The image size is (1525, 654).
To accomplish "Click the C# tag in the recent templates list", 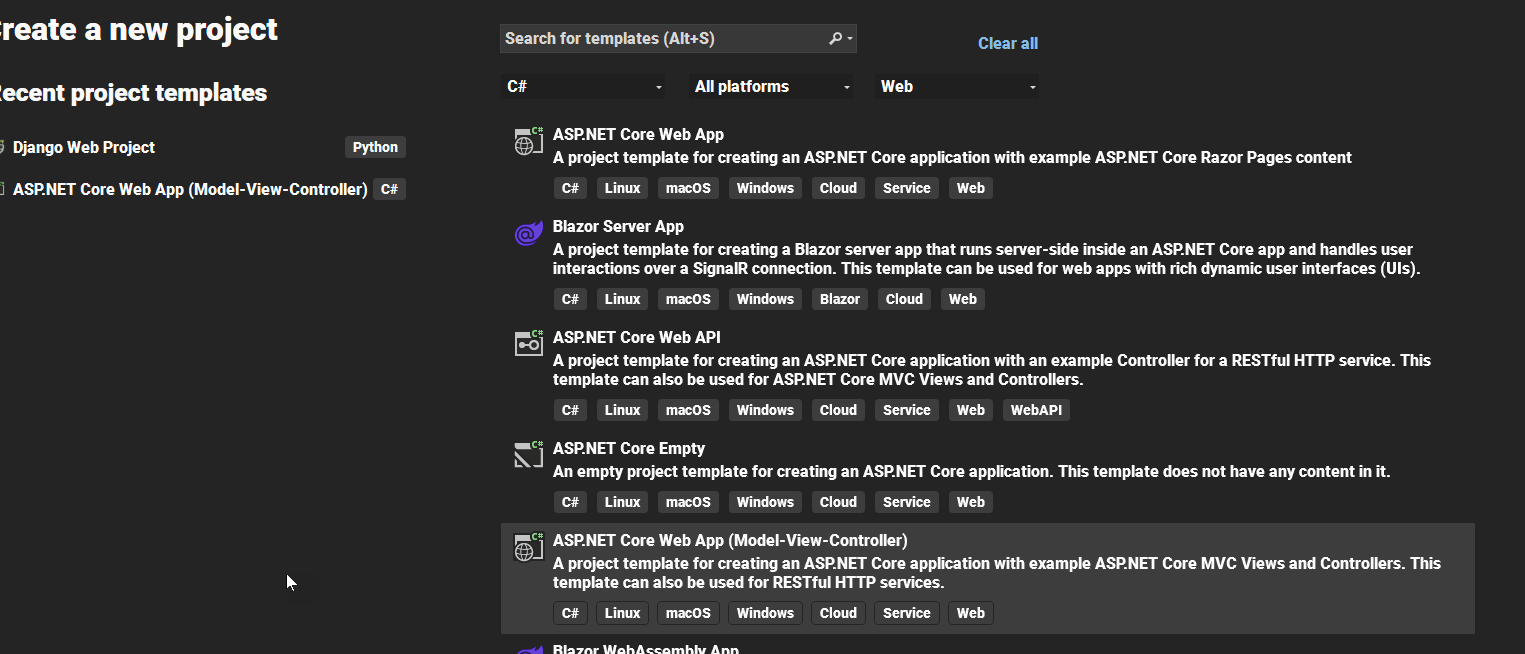I will coord(390,189).
